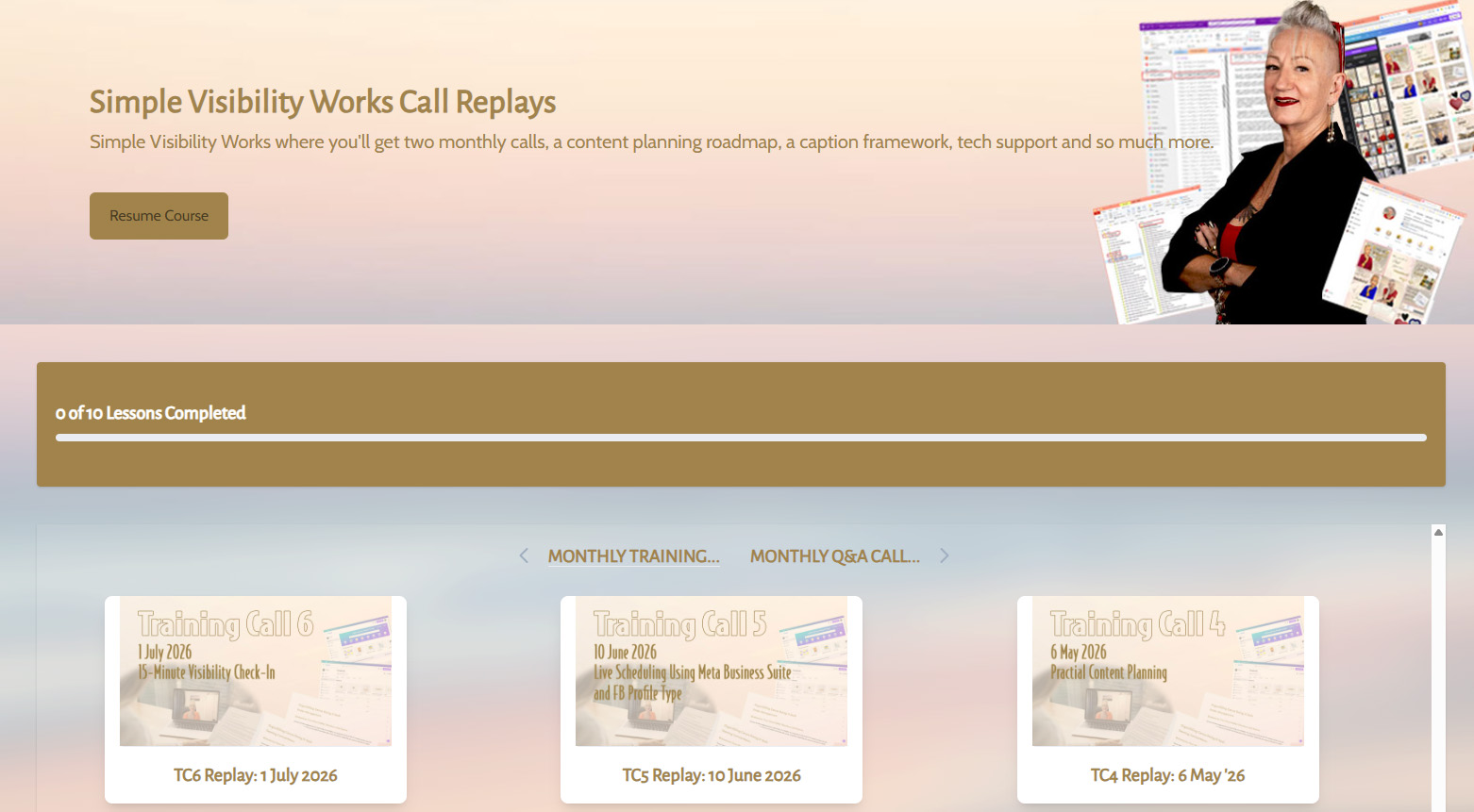Image resolution: width=1474 pixels, height=812 pixels.
Task: Open Training Call 4 thumbnail
Action: click(1168, 671)
